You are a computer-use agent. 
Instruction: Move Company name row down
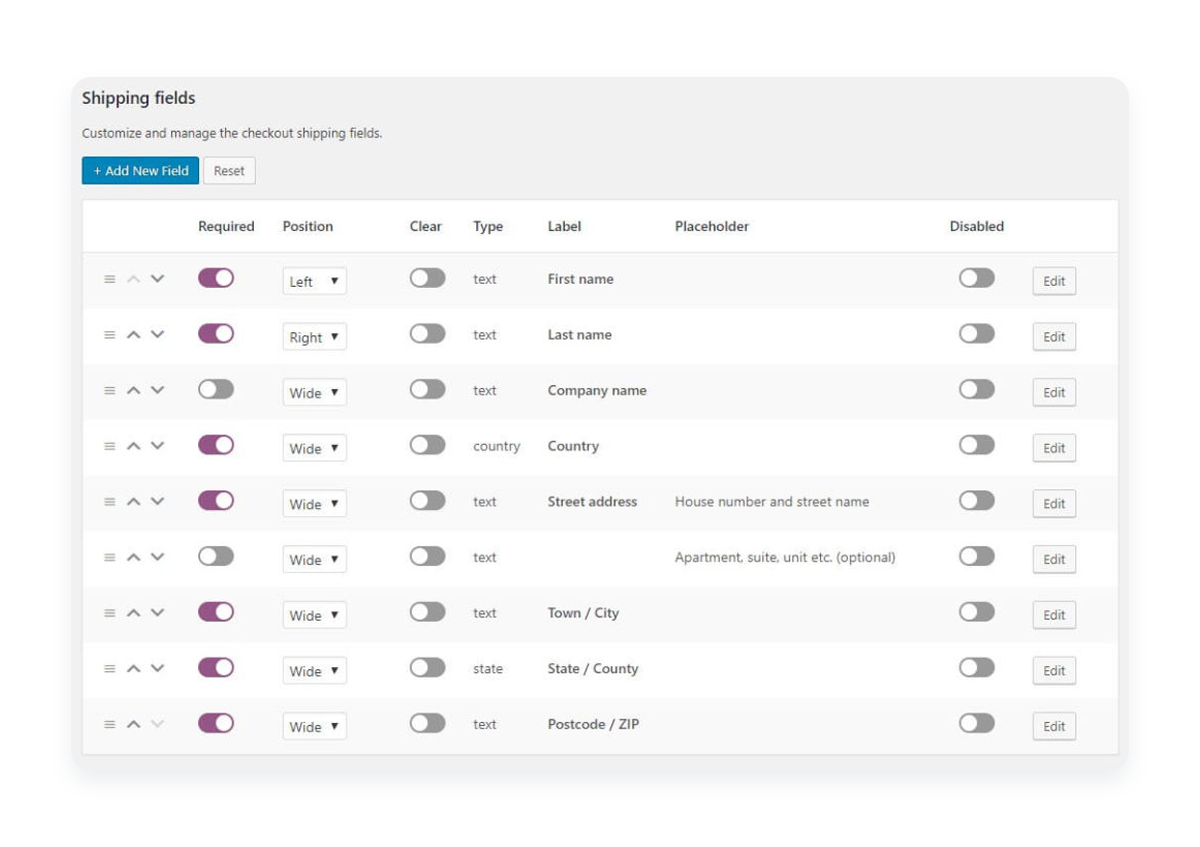157,391
